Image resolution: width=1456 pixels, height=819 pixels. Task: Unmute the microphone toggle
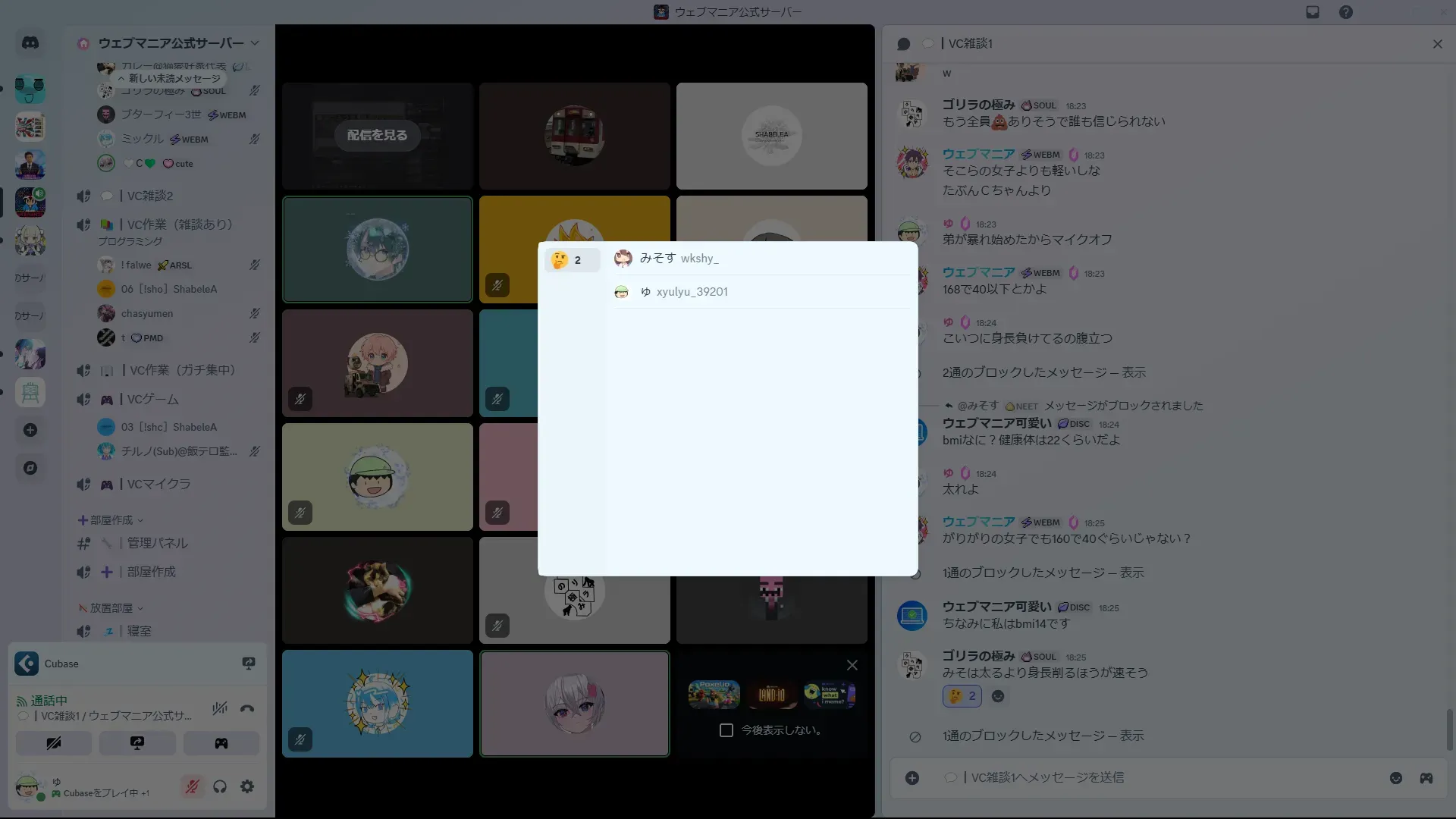192,786
